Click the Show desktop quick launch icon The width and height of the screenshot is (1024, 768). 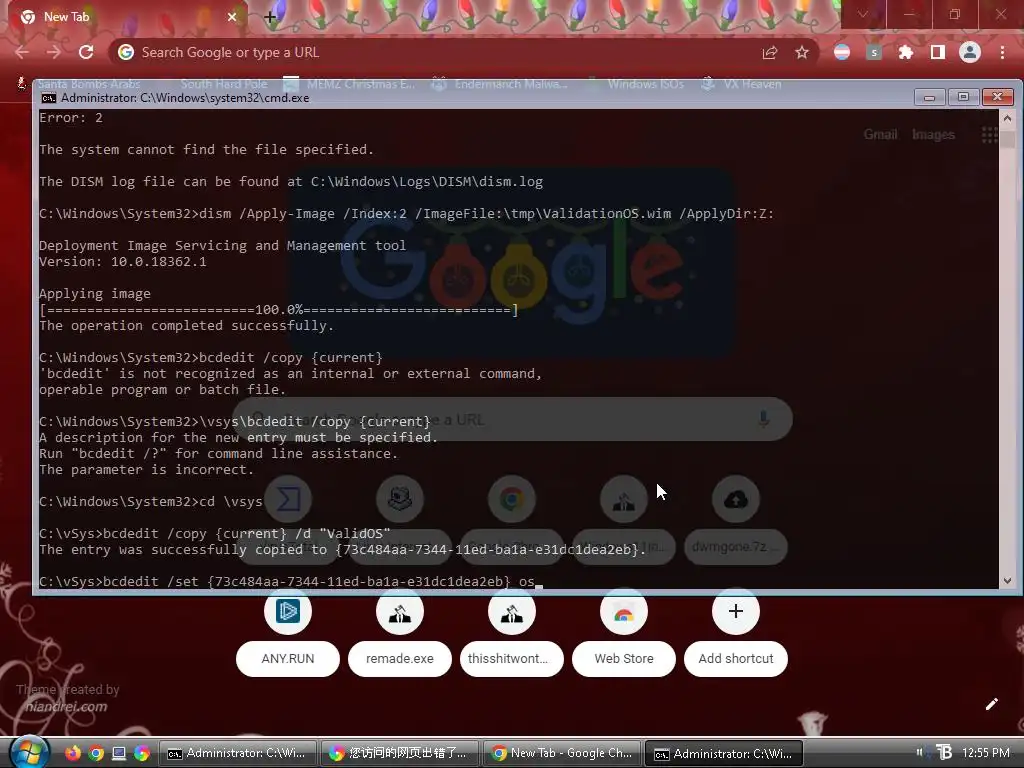click(119, 753)
